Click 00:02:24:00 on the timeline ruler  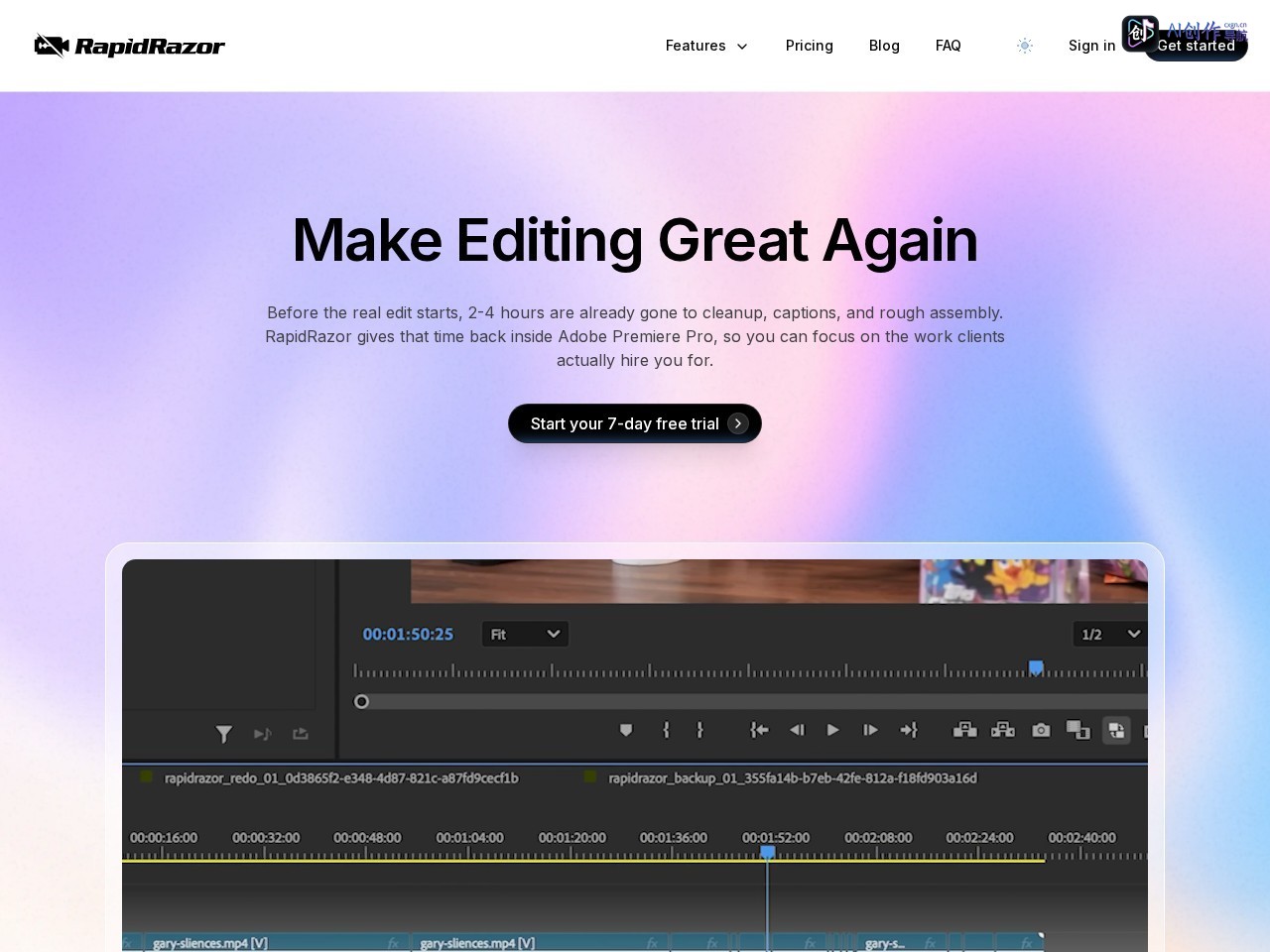click(979, 838)
